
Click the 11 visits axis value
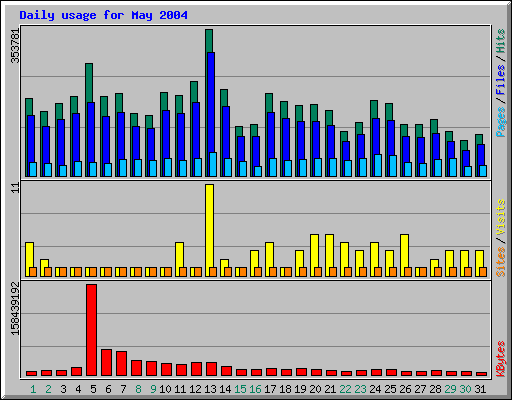coord(15,188)
